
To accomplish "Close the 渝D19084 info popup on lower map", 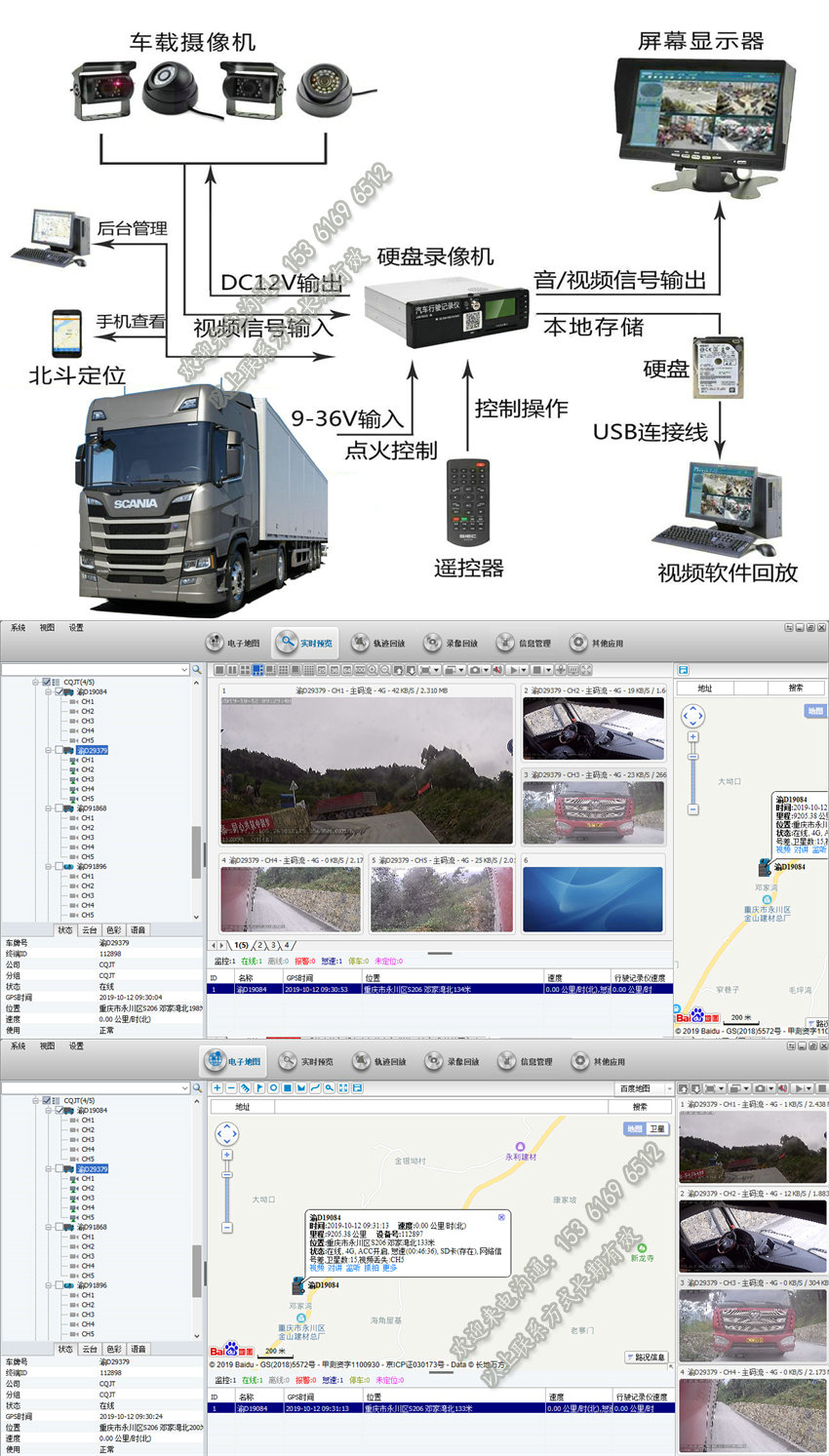I will coord(502,1217).
